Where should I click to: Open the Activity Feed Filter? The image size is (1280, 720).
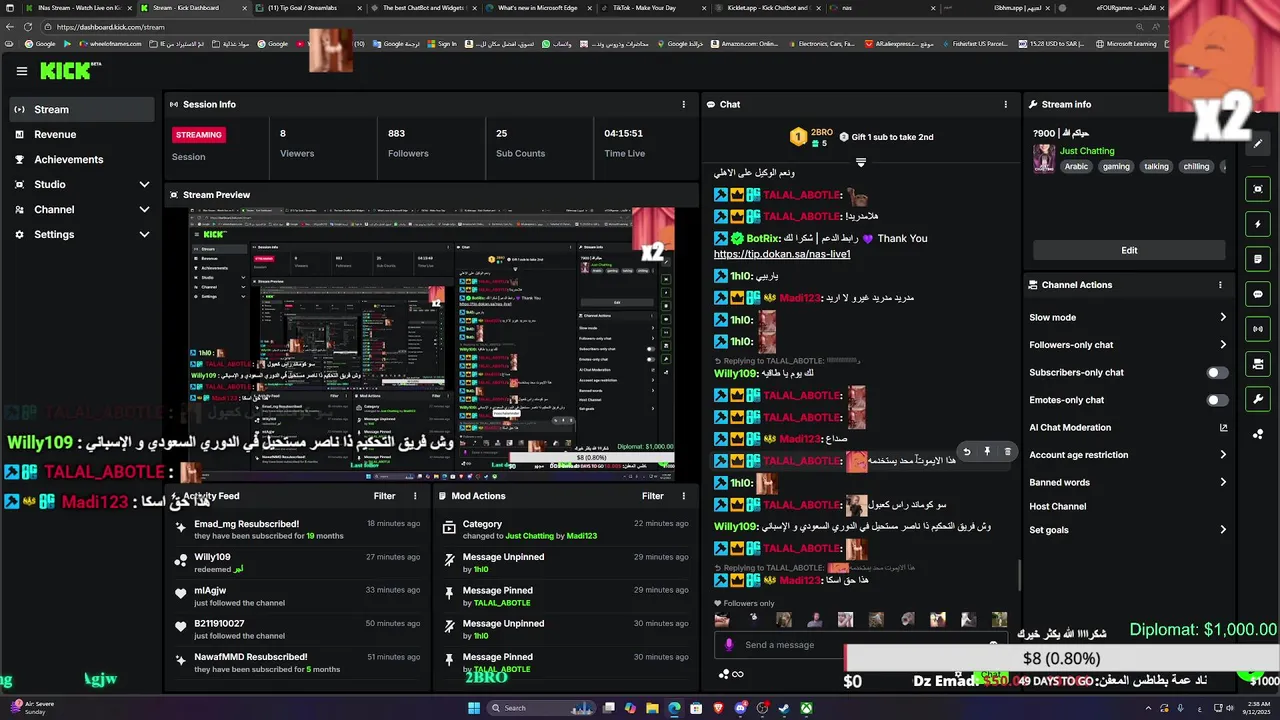tap(384, 496)
